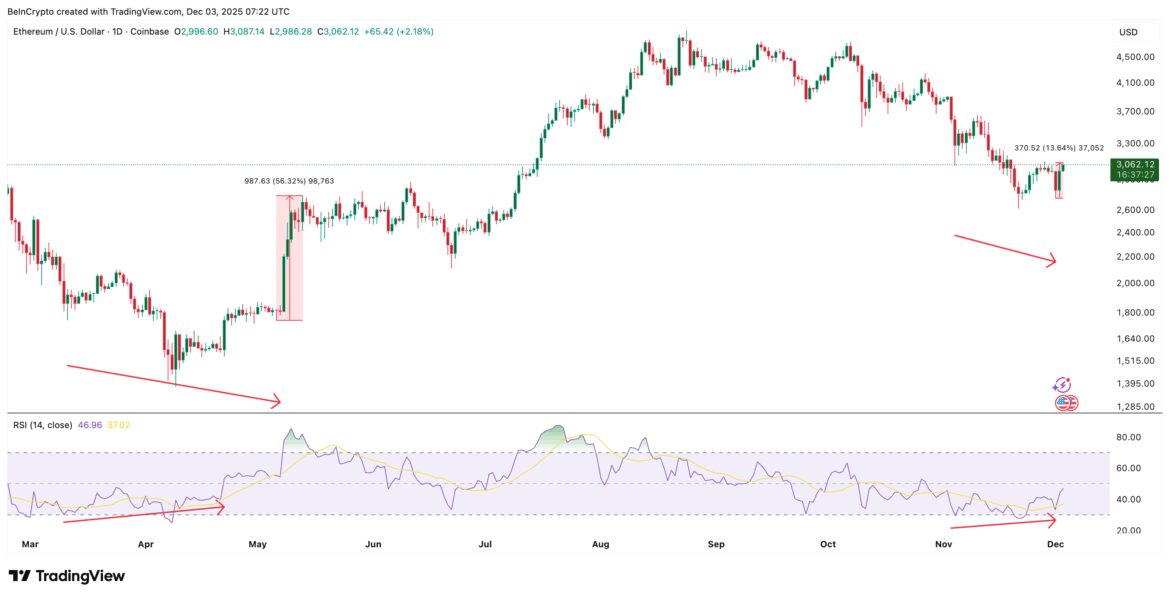Click the rising red RSI arrow near December
1170x598 pixels.
pyautogui.click(x=1003, y=522)
